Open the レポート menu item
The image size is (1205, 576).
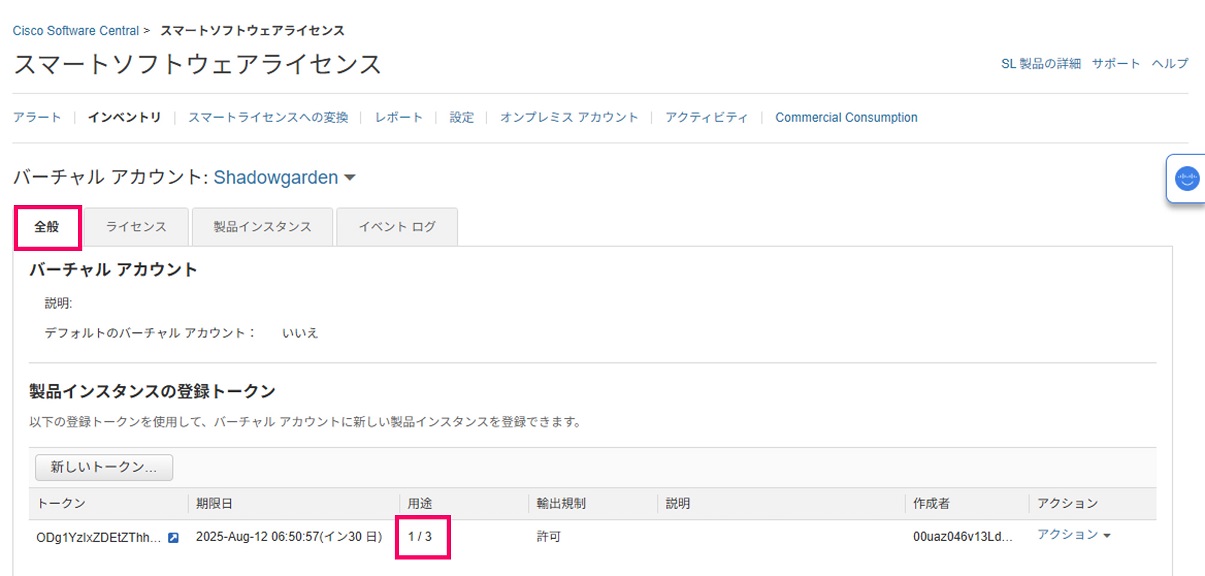[399, 117]
